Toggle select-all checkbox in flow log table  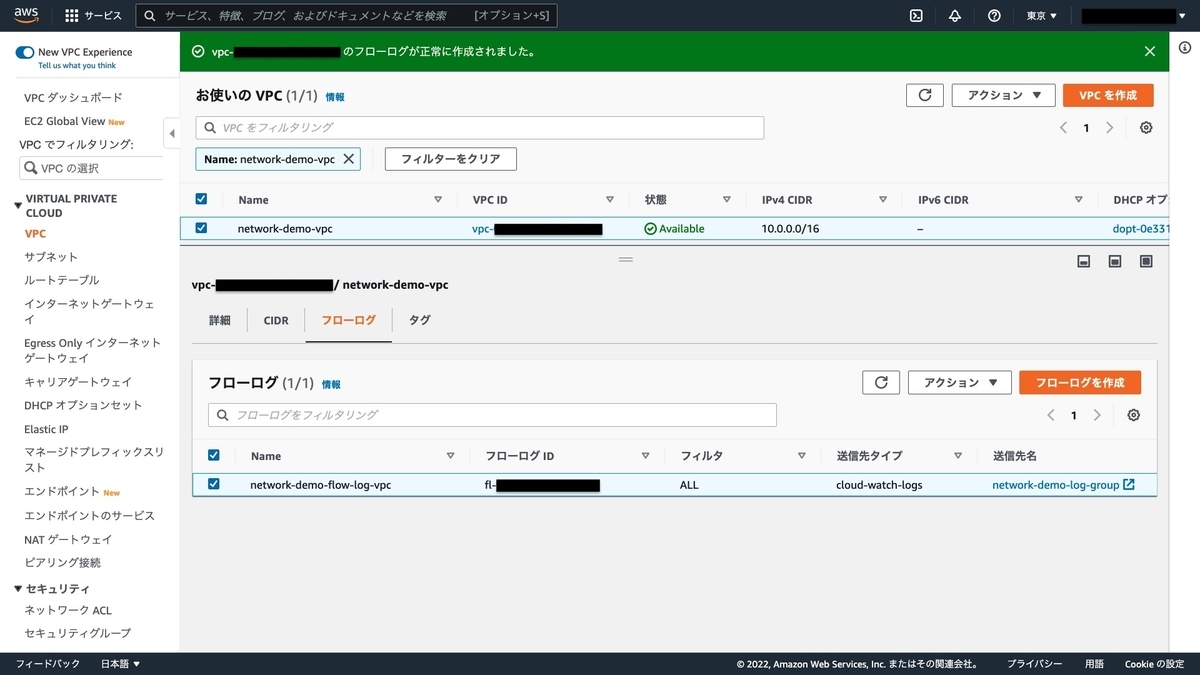pos(213,455)
